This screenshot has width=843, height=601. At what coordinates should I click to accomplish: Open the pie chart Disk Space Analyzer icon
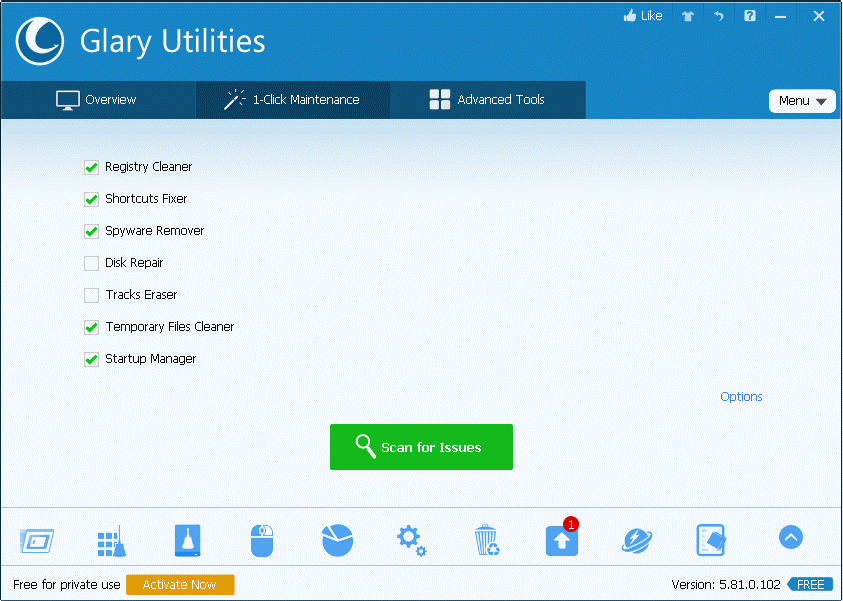pyautogui.click(x=337, y=540)
